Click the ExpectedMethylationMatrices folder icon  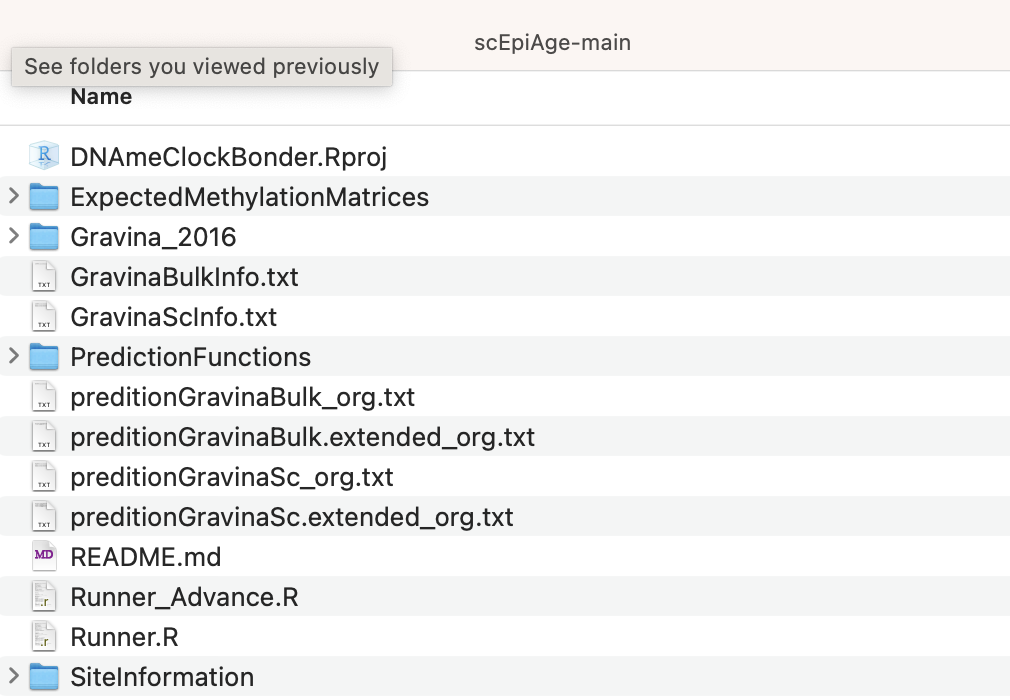44,197
